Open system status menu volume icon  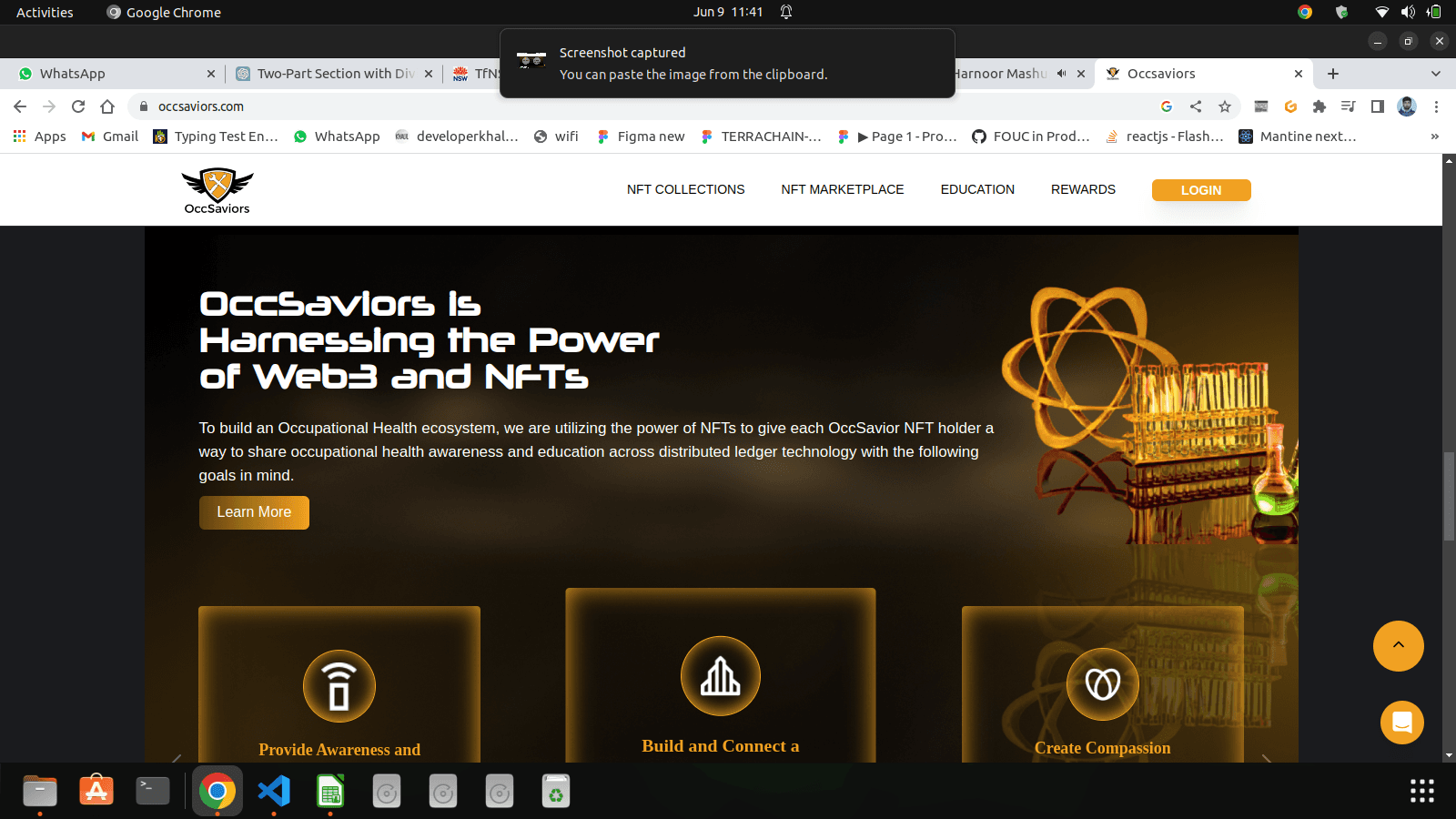click(x=1408, y=12)
